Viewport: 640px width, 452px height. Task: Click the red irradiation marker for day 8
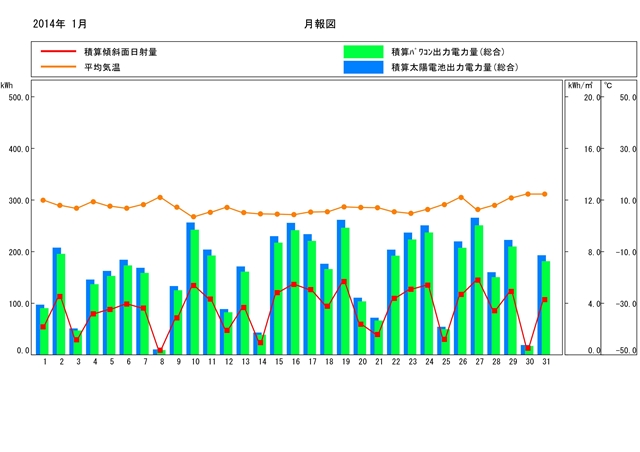pyautogui.click(x=160, y=351)
